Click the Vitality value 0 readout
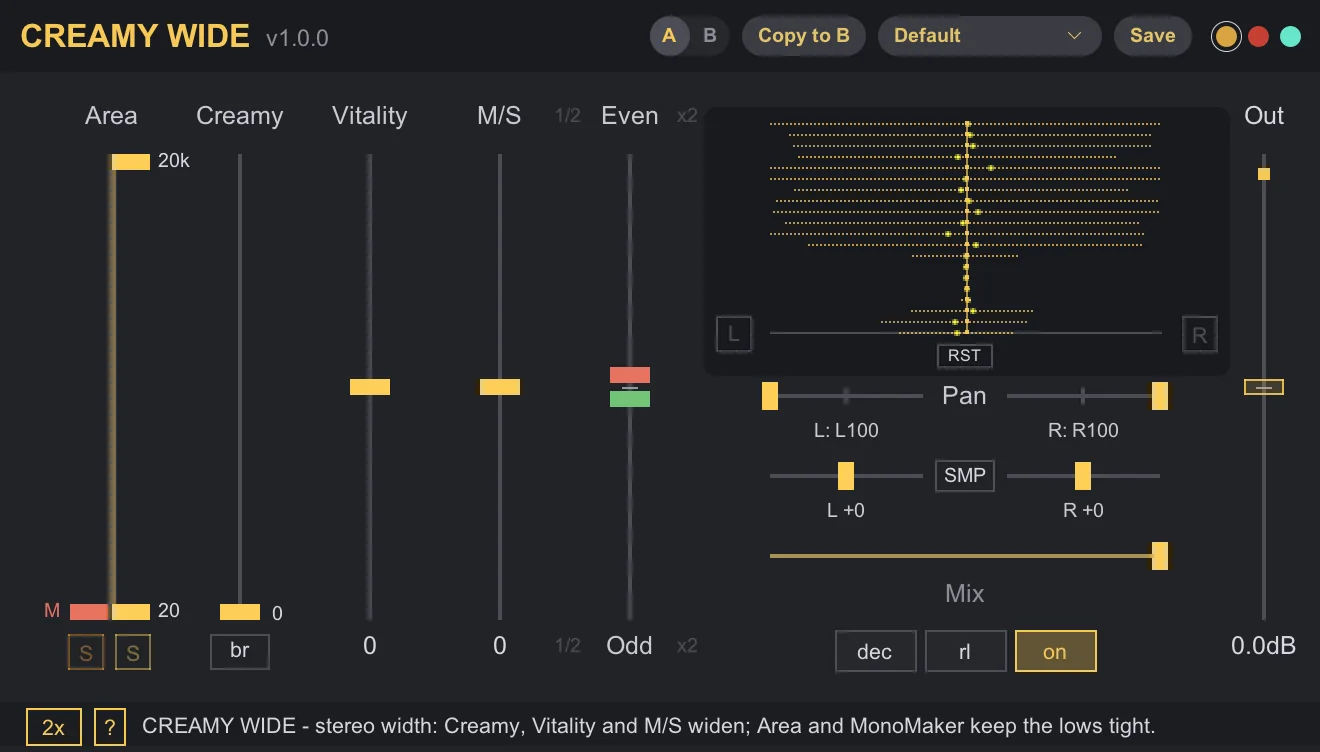The image size is (1320, 752). (x=370, y=646)
